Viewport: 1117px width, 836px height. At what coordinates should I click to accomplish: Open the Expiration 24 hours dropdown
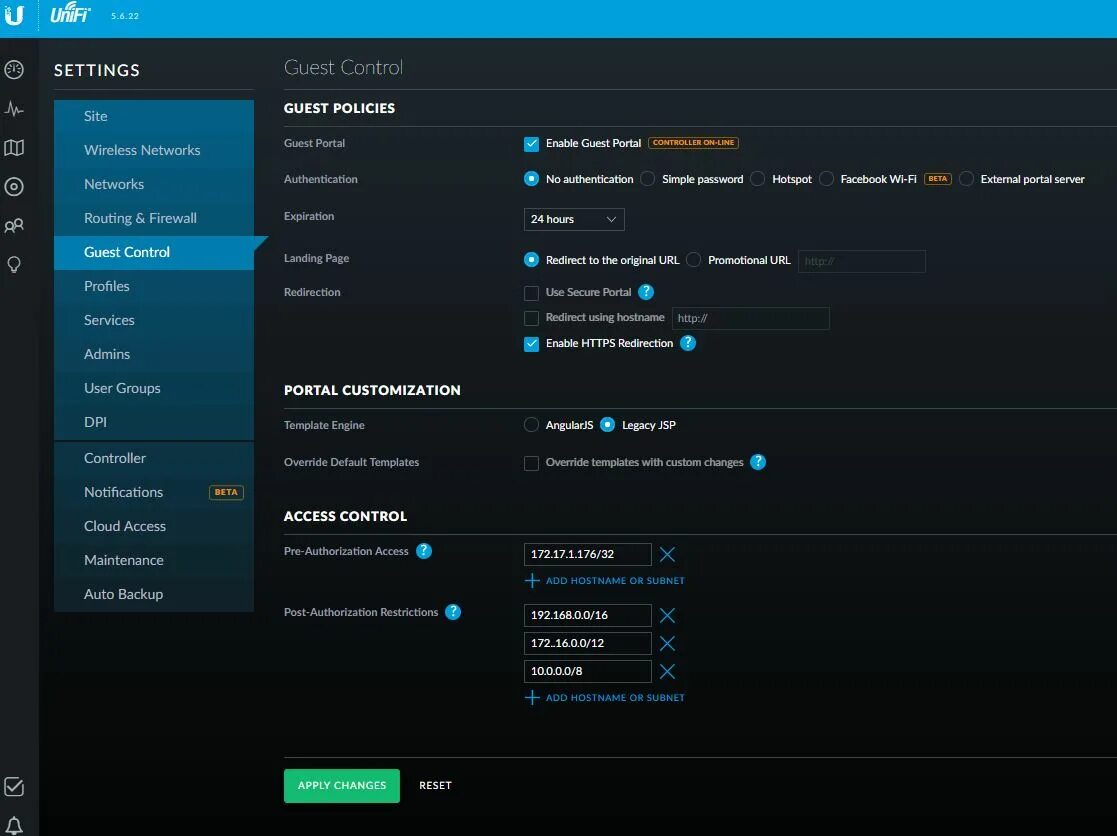click(x=574, y=219)
